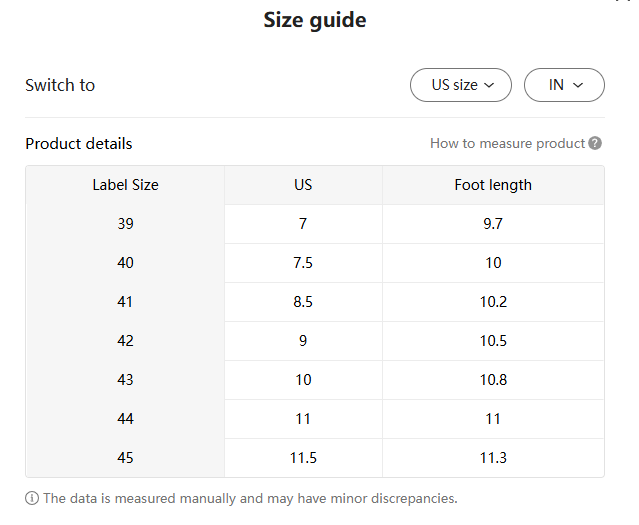Pick label size 44 cell

tap(125, 419)
